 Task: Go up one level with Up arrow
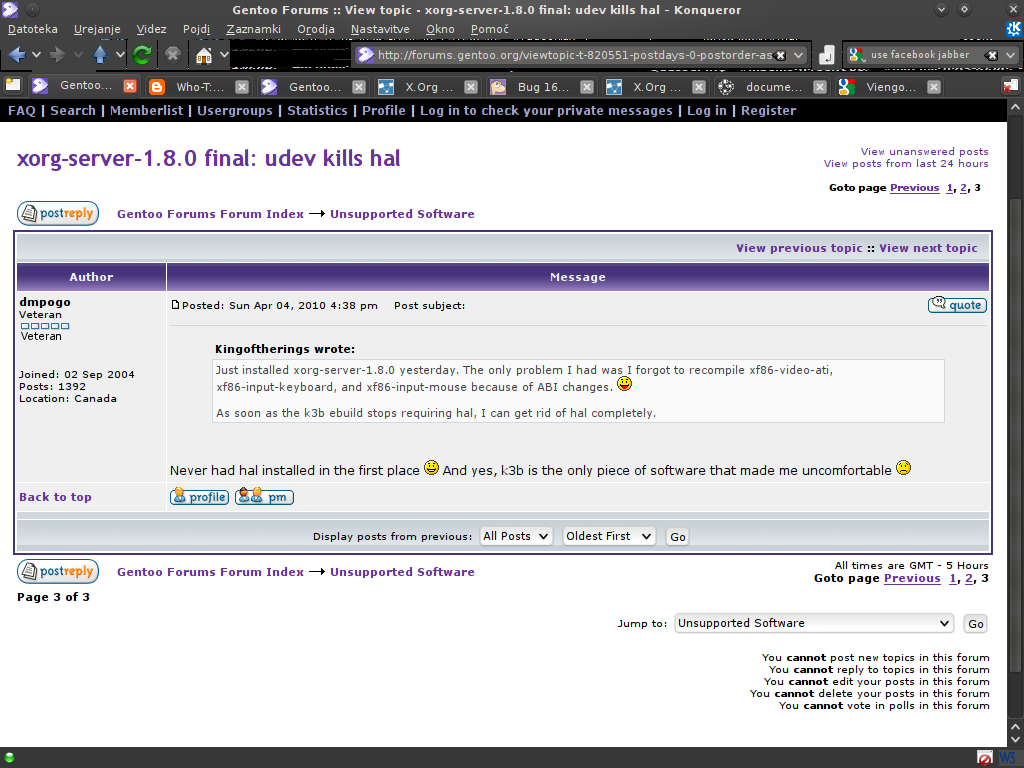pos(100,54)
